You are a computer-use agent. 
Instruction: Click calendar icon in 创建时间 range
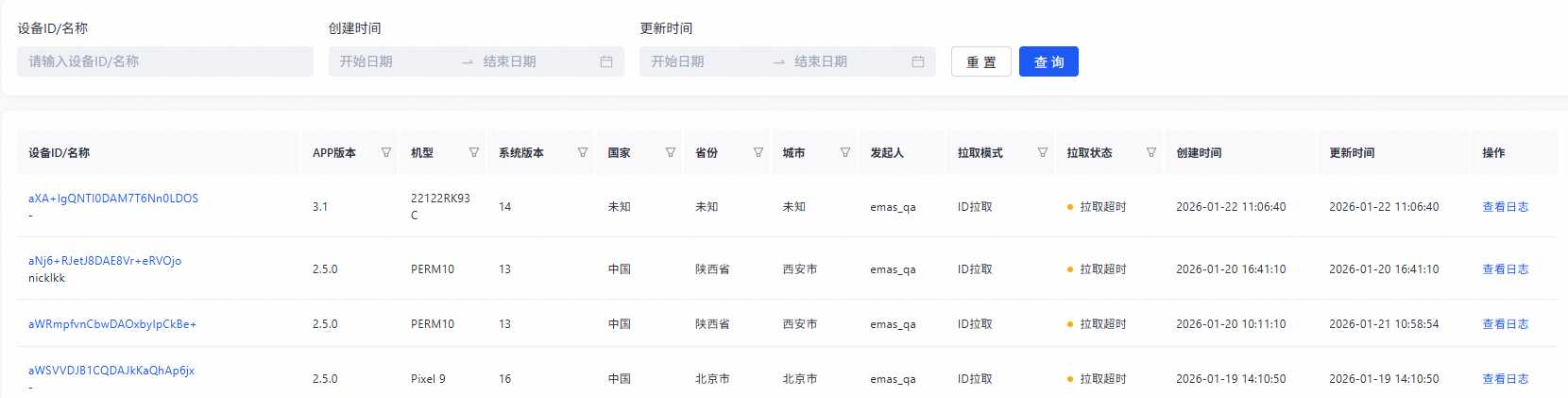click(x=606, y=61)
